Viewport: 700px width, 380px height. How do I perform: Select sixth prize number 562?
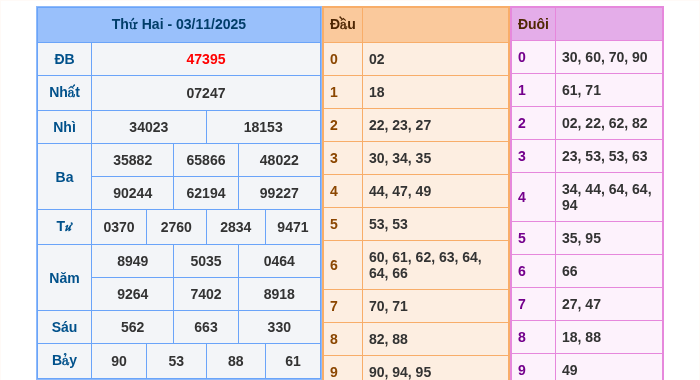coord(133,327)
